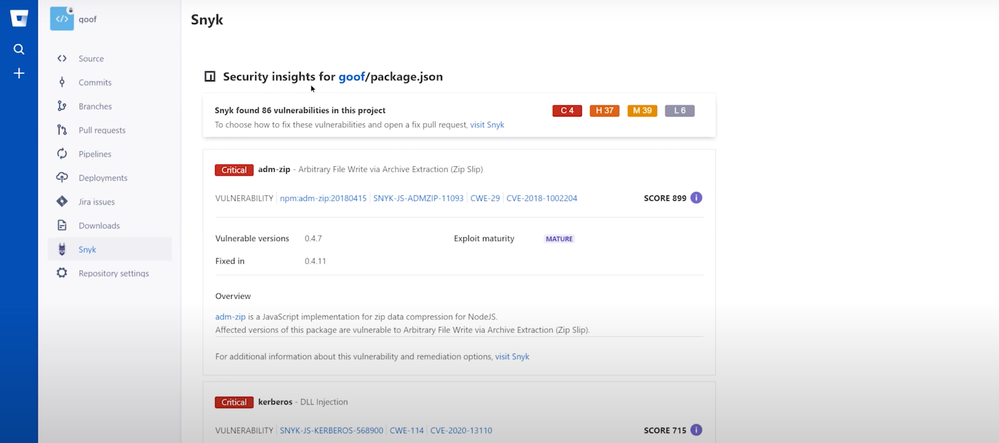This screenshot has height=443, width=999.
Task: Click info icon beside SCORE 899
Action: tap(696, 198)
